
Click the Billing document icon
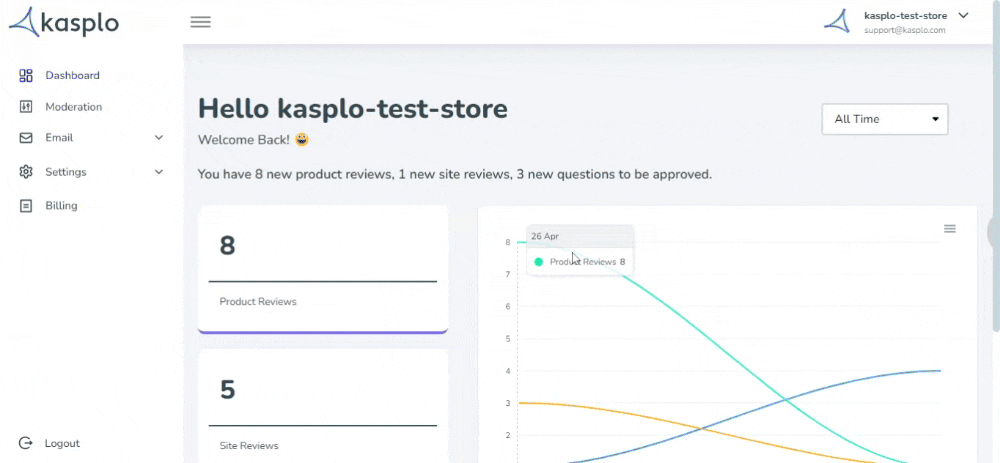[26, 205]
